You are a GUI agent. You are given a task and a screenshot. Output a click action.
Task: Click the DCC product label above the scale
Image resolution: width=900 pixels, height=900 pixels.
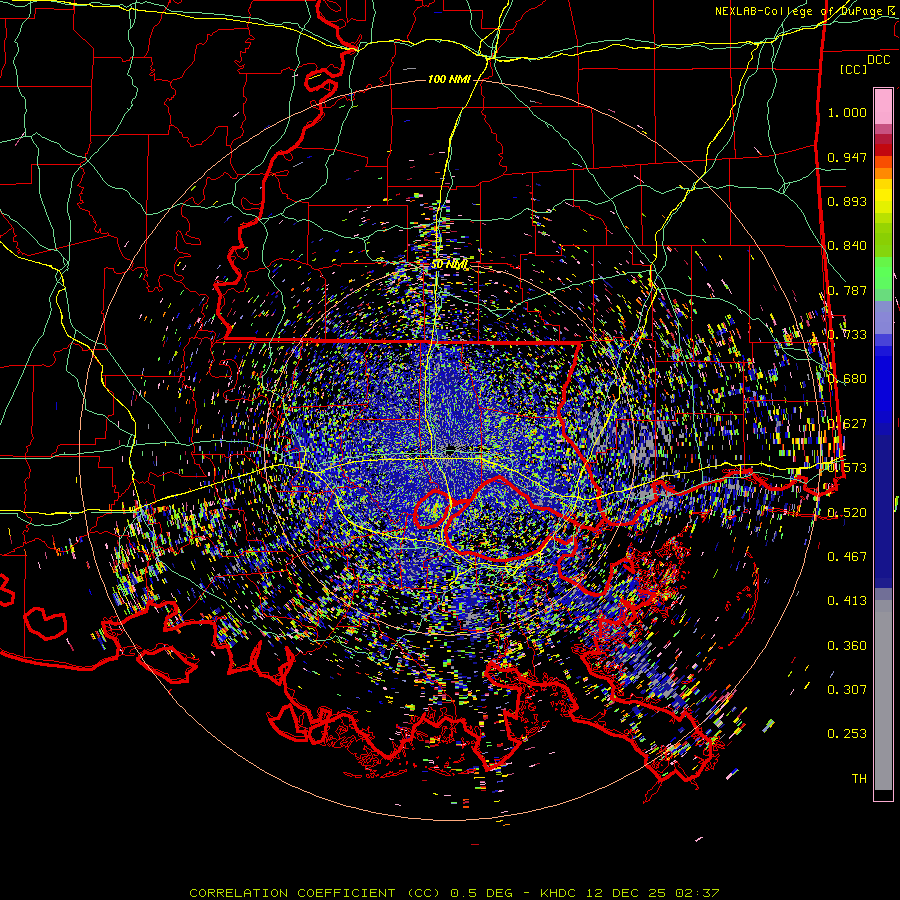[878, 59]
